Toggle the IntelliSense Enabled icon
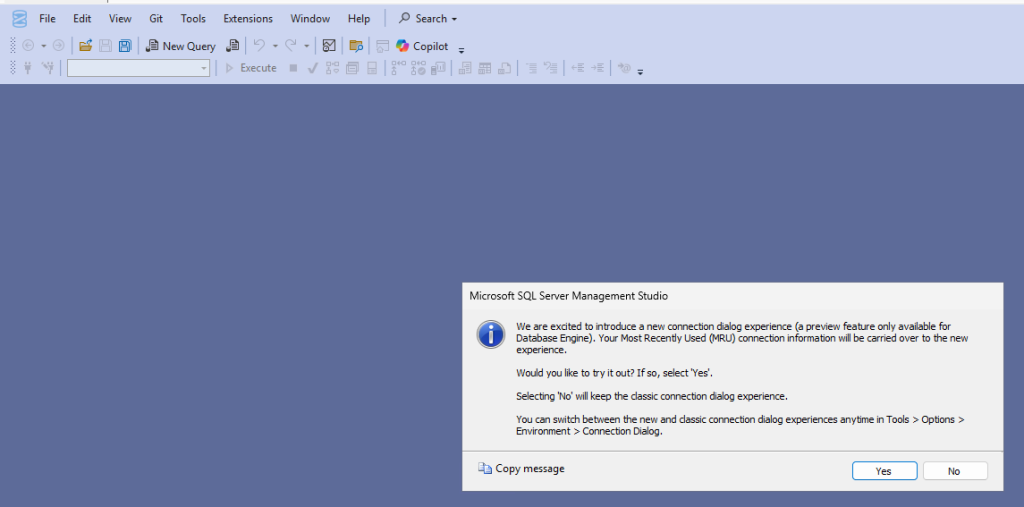The image size is (1024, 507). 372,68
